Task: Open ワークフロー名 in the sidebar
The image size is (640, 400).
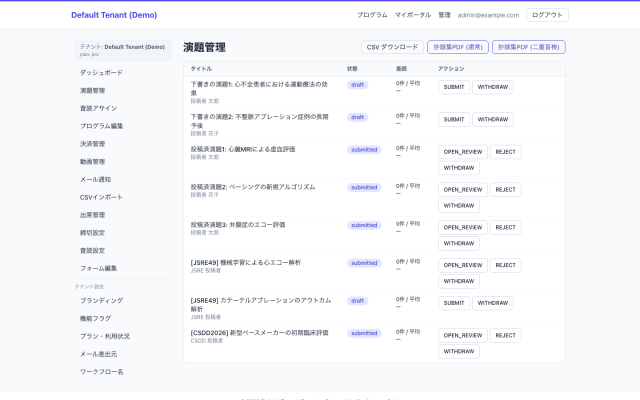Action: 123,371
